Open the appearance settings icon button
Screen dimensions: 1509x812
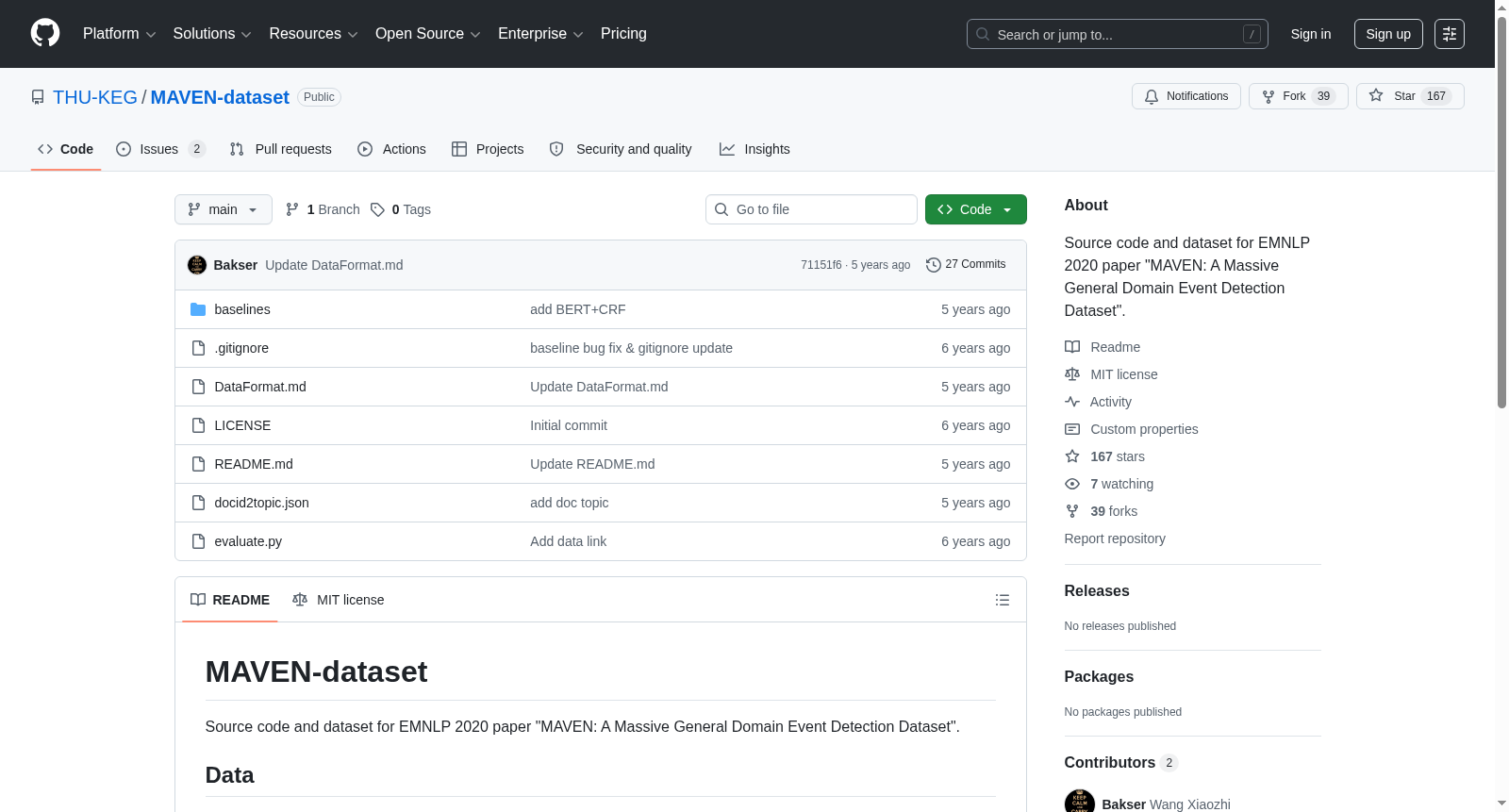click(x=1450, y=34)
